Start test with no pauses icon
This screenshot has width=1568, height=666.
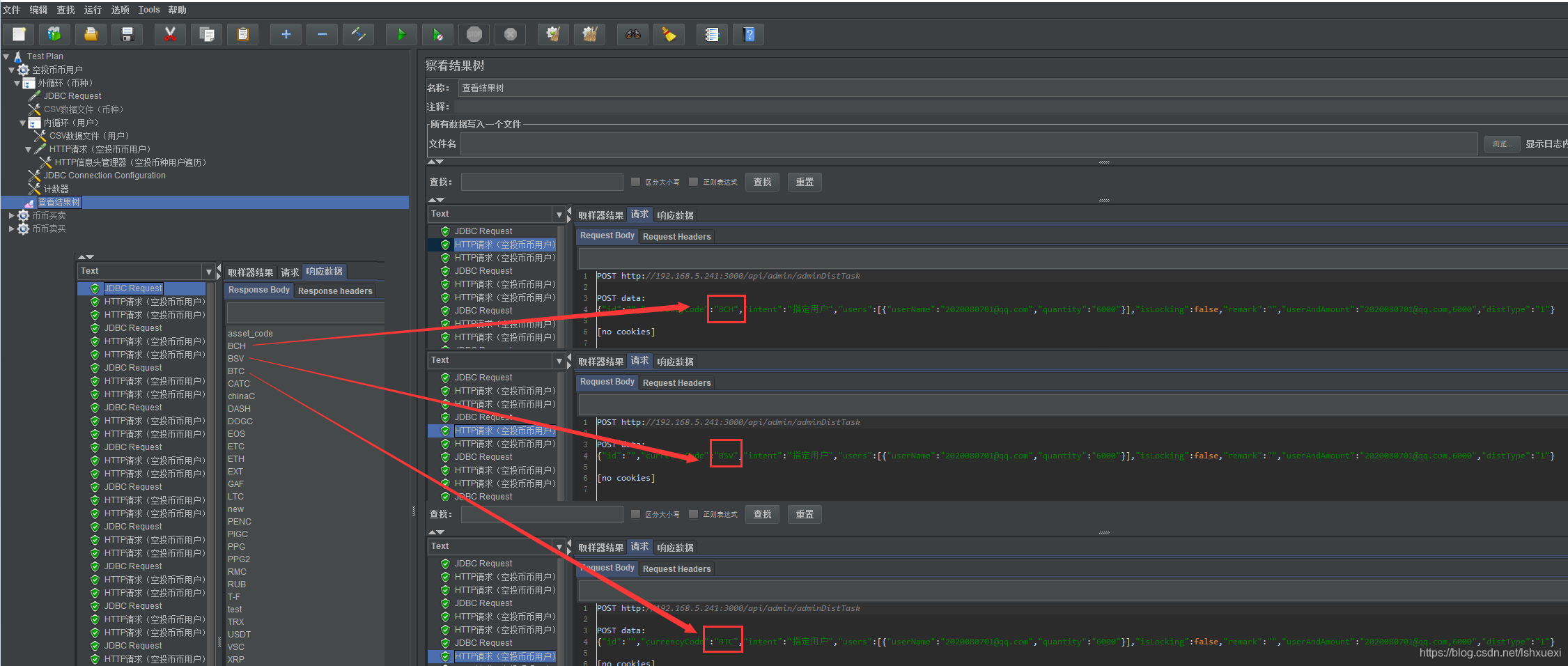pos(437,34)
